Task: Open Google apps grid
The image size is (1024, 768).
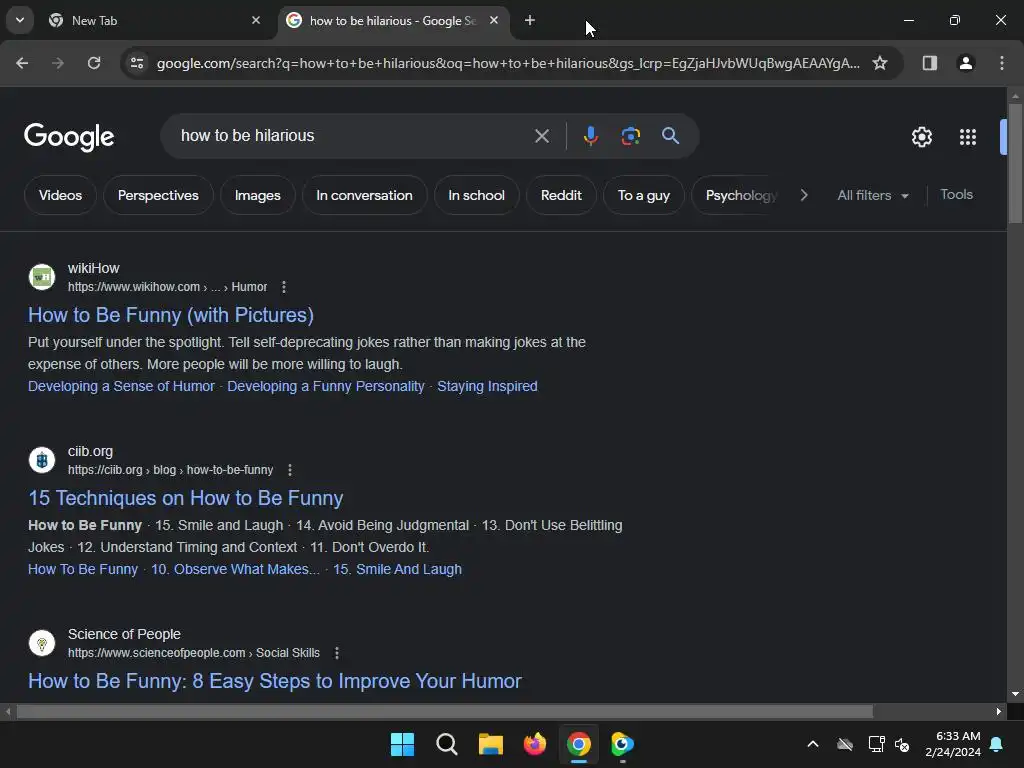Action: [x=968, y=137]
